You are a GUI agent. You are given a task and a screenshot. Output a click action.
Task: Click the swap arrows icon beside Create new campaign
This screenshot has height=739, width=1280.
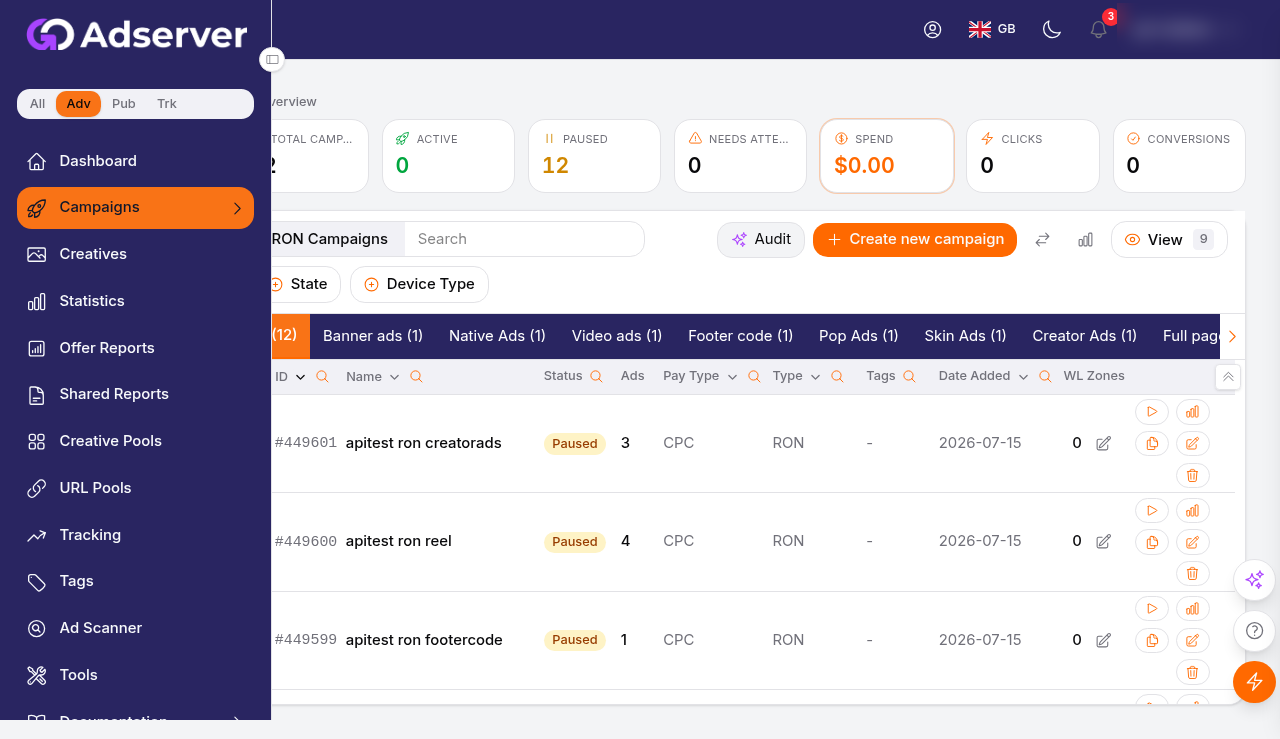pyautogui.click(x=1042, y=240)
